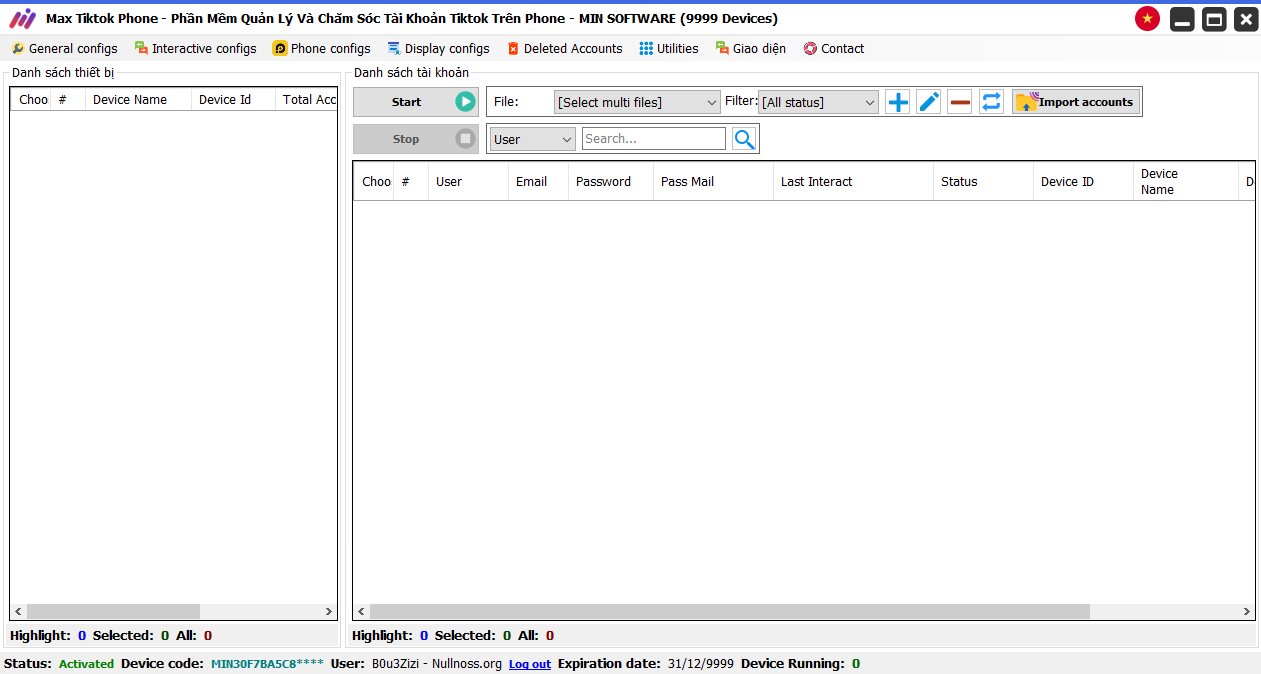
Task: Click account list scroll right arrow
Action: (1247, 611)
